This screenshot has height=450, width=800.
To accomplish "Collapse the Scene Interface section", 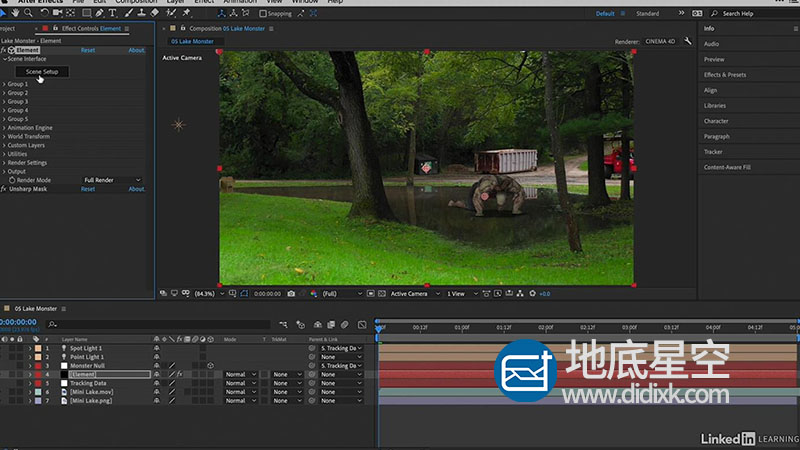I will click(5, 59).
